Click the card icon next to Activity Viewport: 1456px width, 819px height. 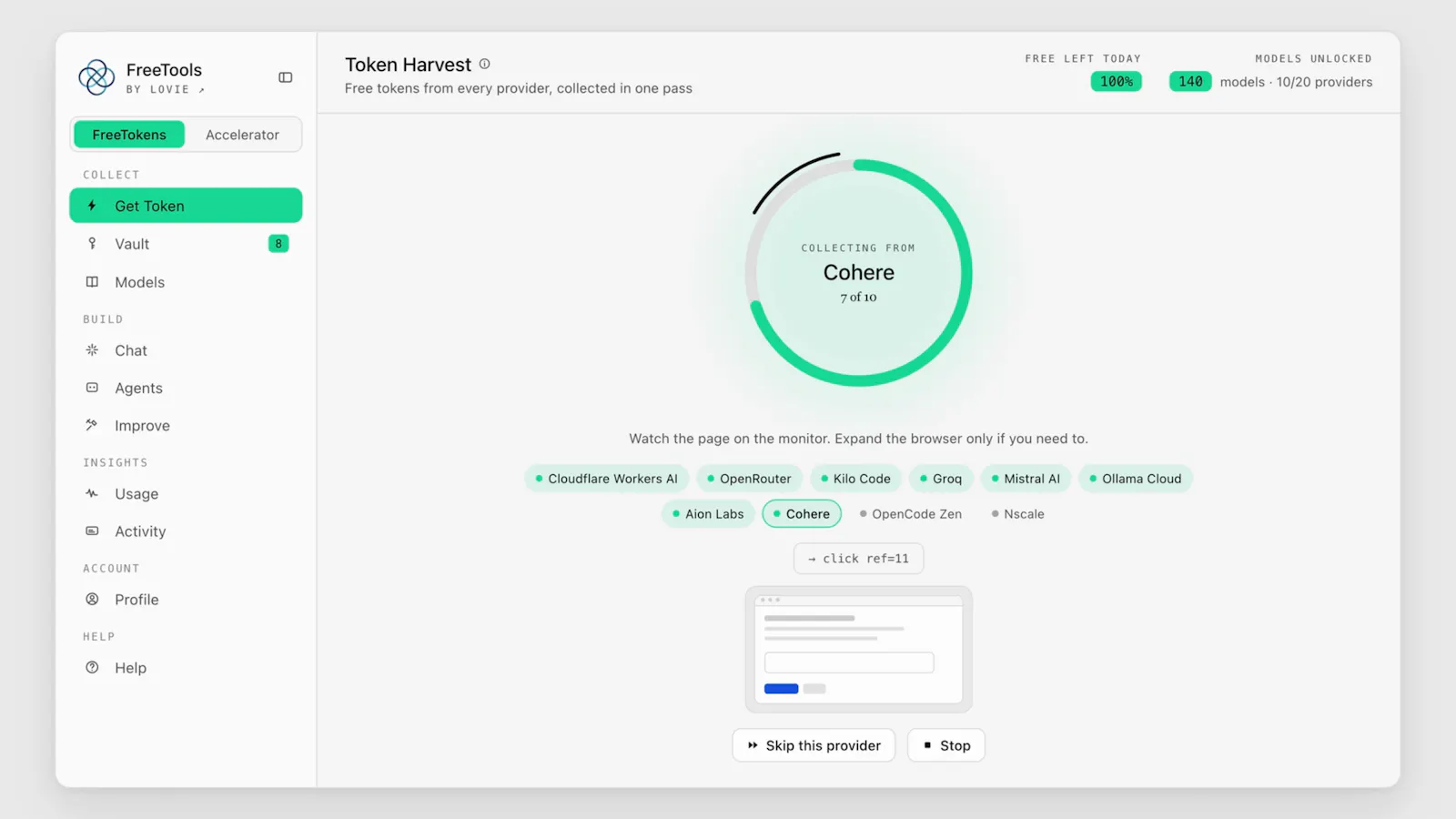click(x=92, y=531)
